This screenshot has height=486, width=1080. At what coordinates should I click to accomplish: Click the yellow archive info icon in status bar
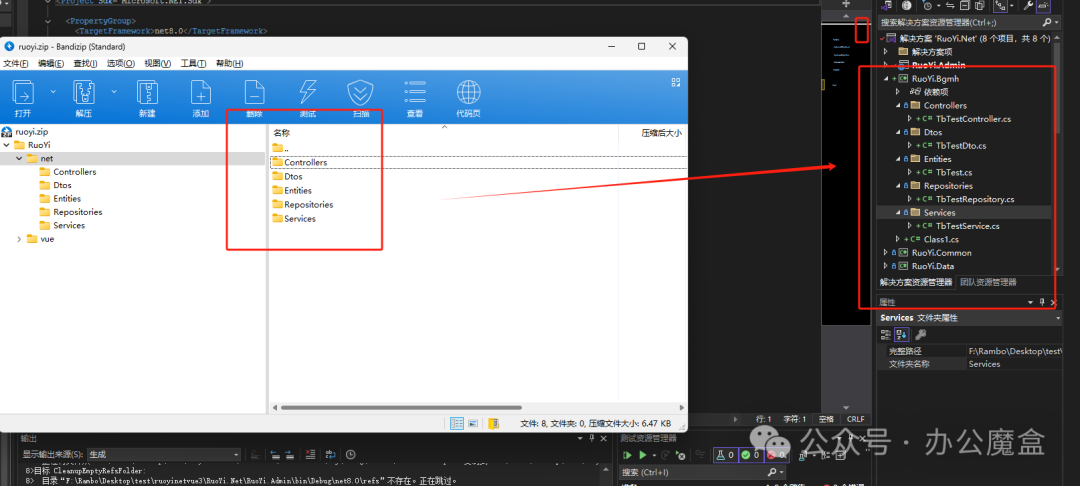(x=493, y=423)
